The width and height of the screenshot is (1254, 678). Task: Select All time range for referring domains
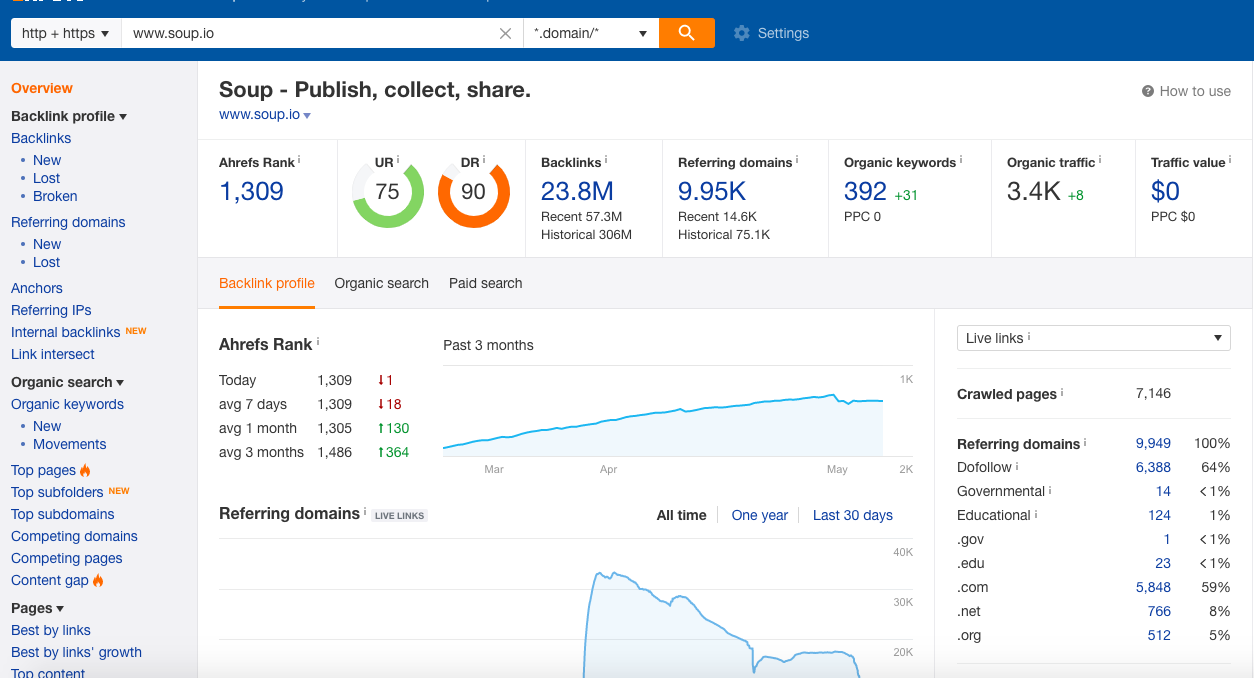click(x=681, y=515)
